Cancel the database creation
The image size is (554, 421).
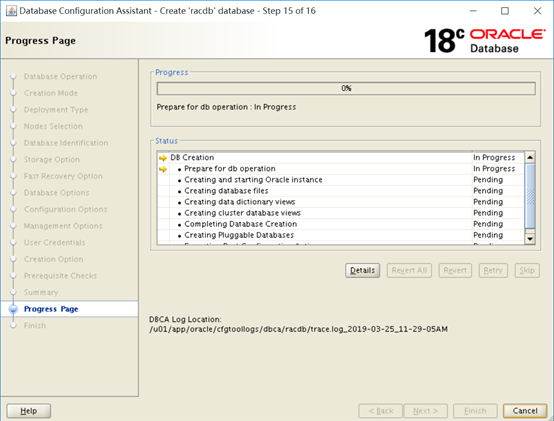[x=525, y=411]
